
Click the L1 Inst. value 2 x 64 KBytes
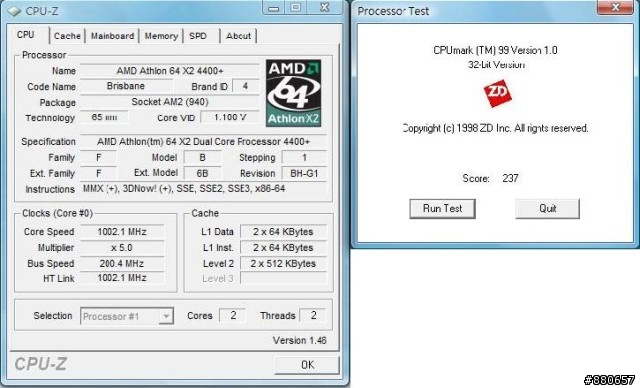point(283,248)
